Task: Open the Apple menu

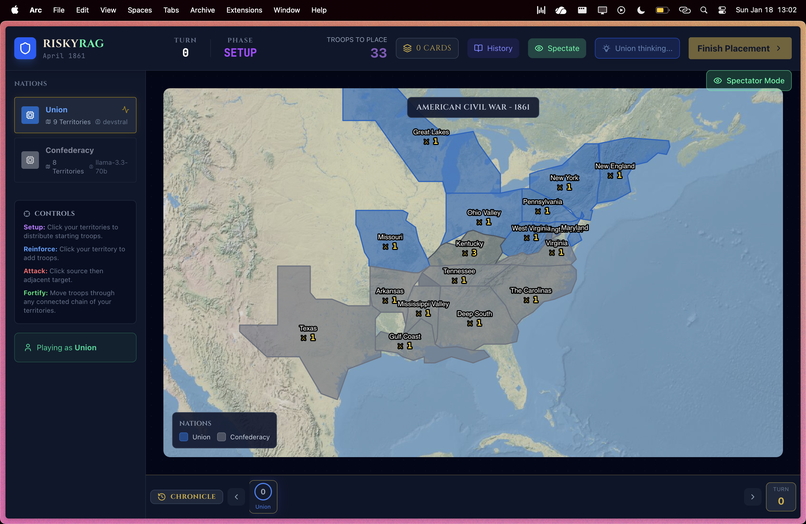Action: tap(14, 10)
